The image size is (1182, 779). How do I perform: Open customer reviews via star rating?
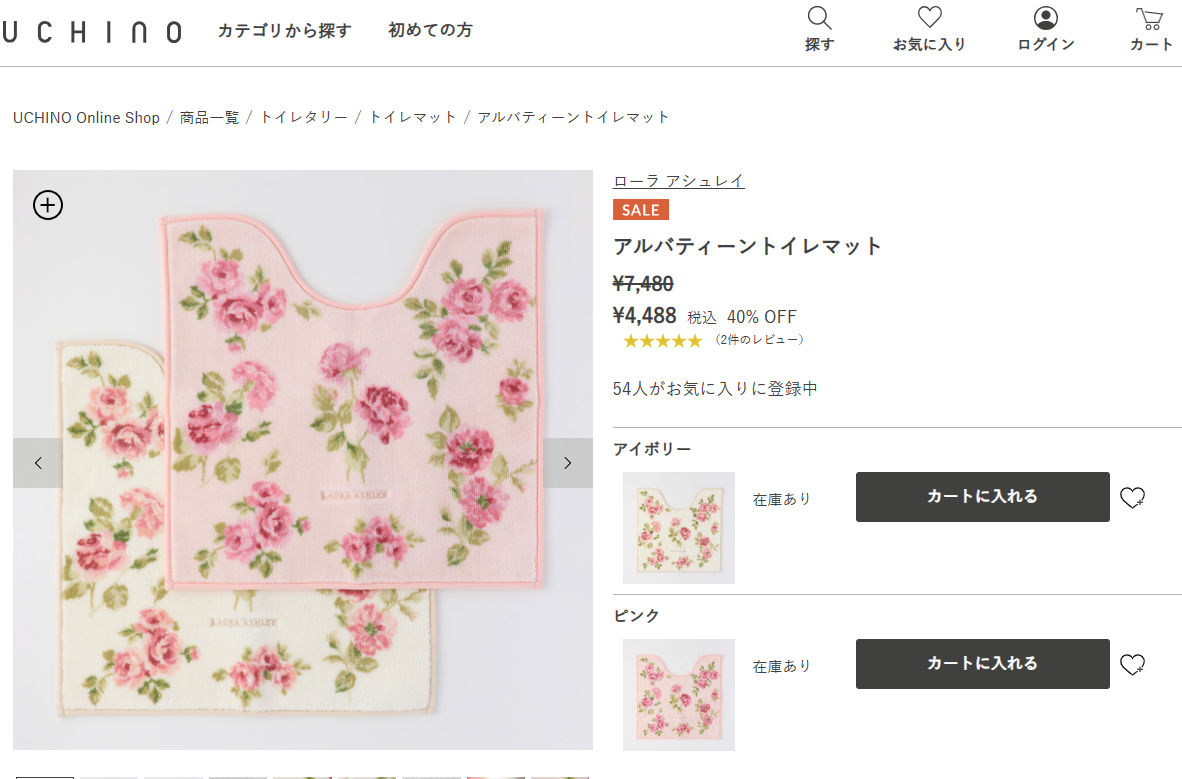pos(663,340)
